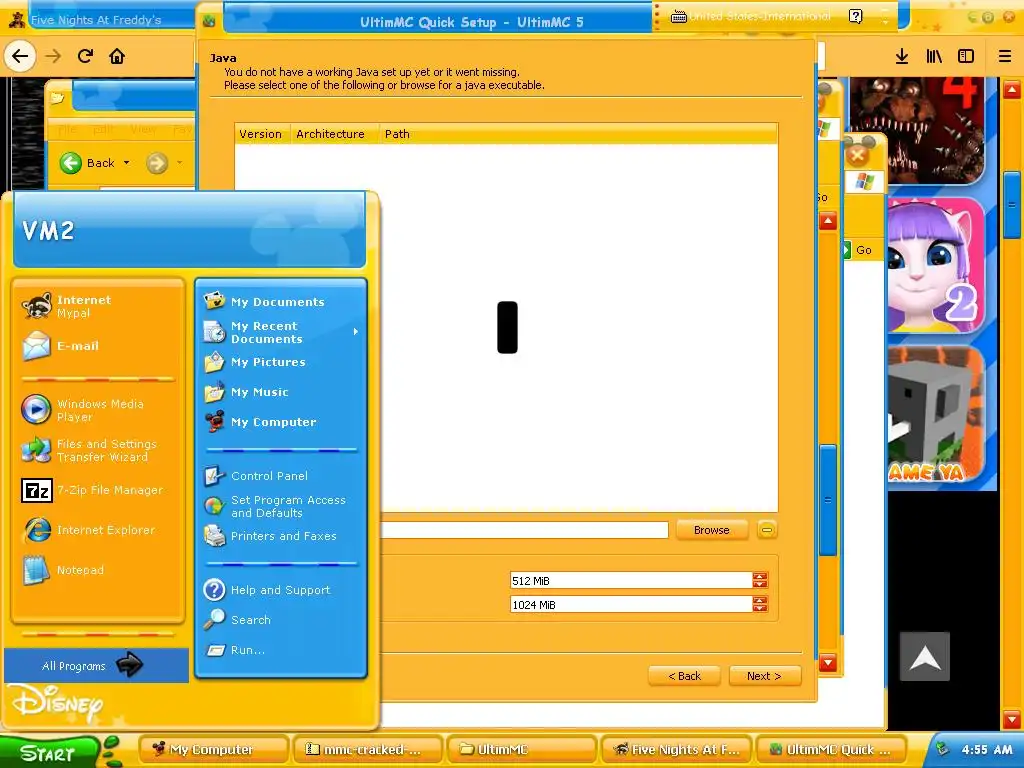Viewport: 1024px width, 768px height.
Task: Switch to UltimMC Quick taskbar item
Action: click(x=830, y=750)
